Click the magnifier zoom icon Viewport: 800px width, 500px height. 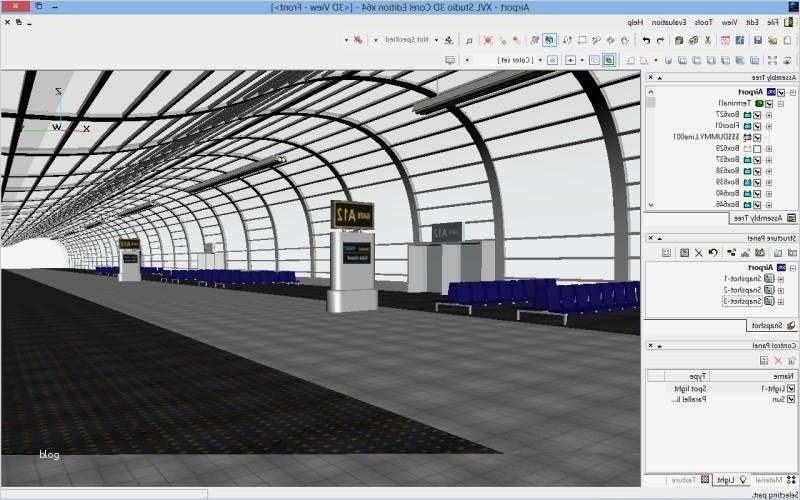click(x=469, y=40)
